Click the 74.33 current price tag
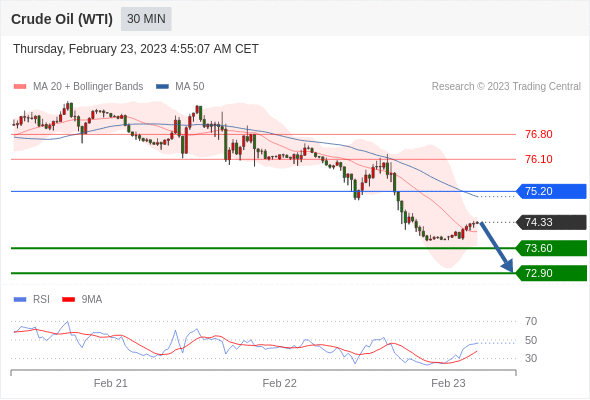 click(551, 222)
